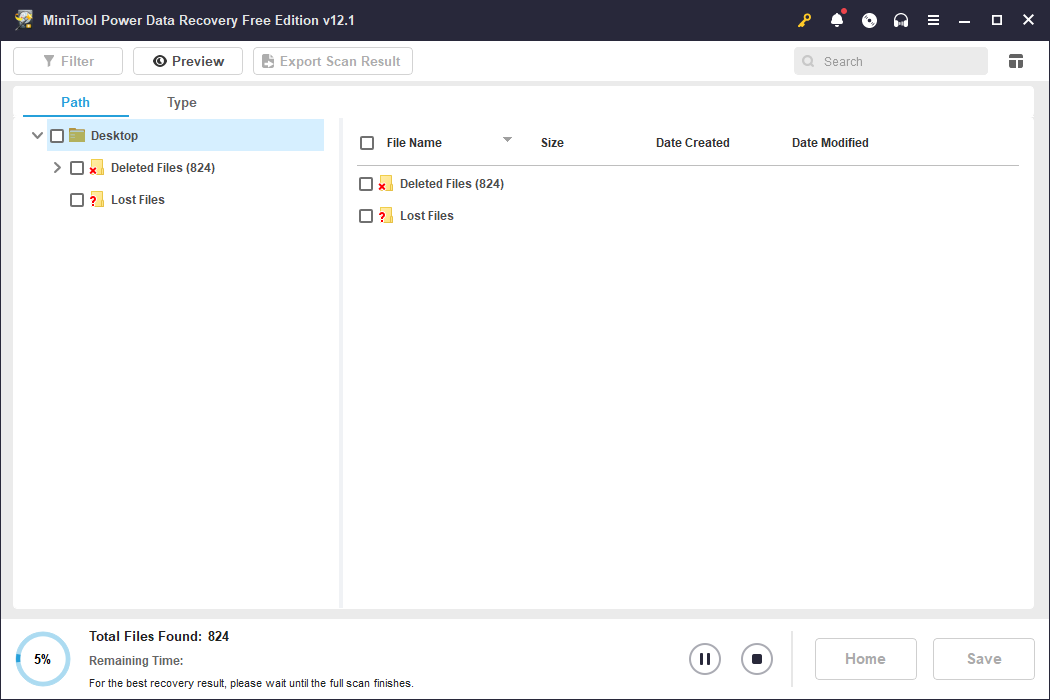Check the select-all checkbox in file list header
1050x700 pixels.
pos(367,143)
